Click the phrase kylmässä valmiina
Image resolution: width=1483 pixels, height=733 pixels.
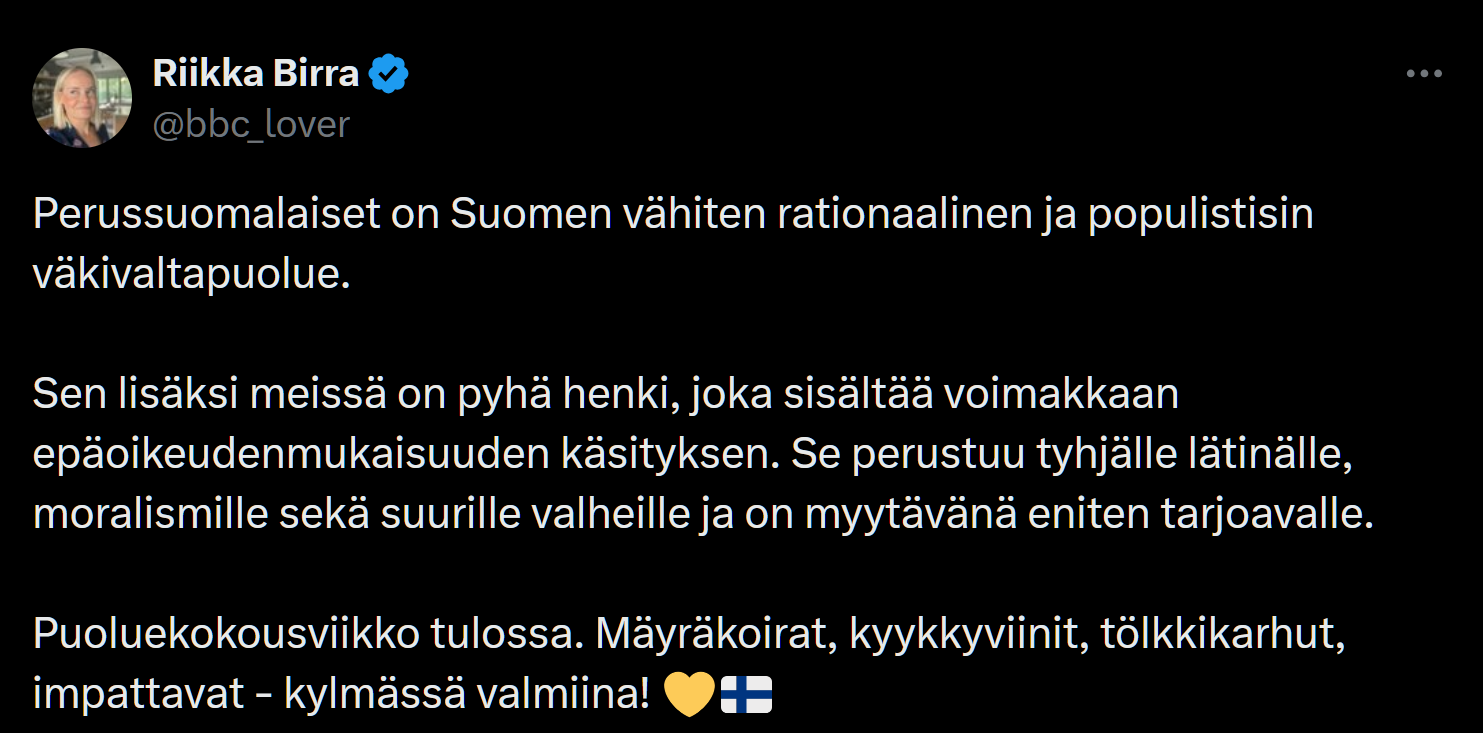click(x=467, y=694)
